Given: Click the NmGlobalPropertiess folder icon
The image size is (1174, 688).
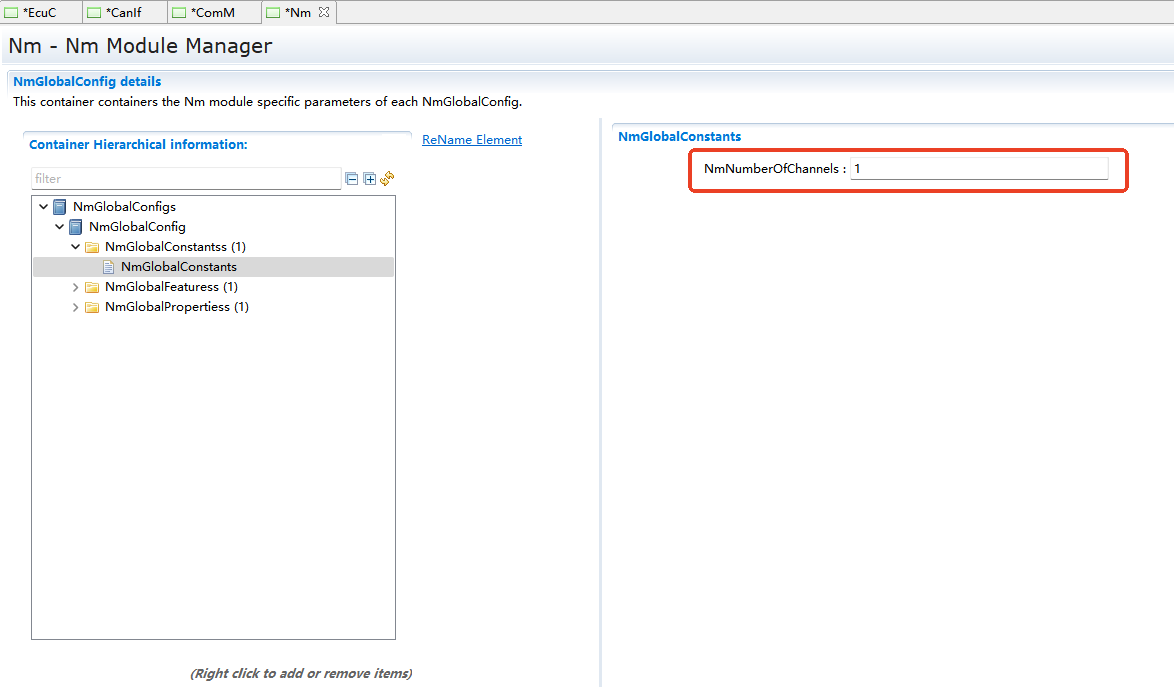Looking at the screenshot, I should coord(92,307).
